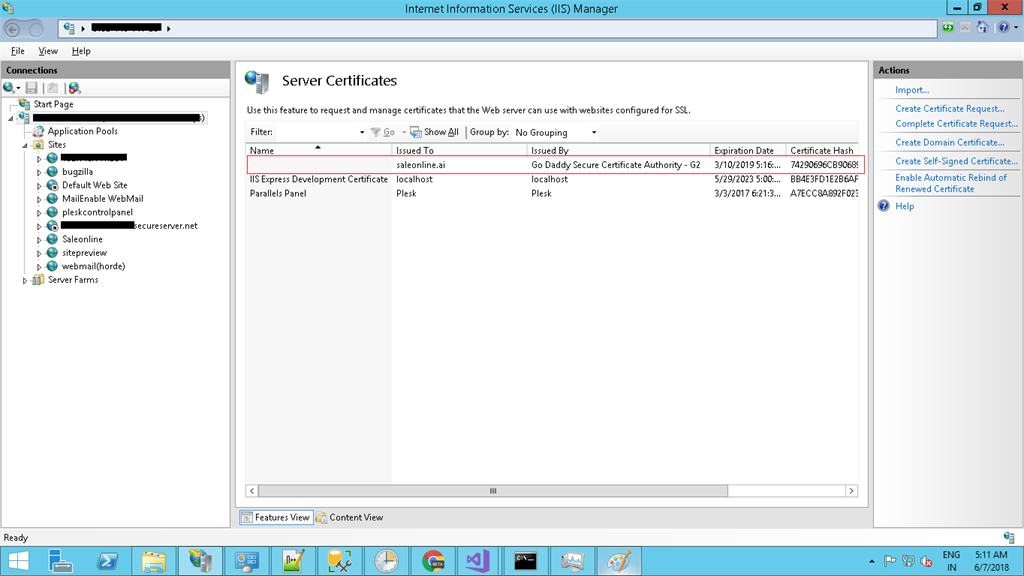Select Server Farms node
Image resolution: width=1024 pixels, height=576 pixels.
coord(73,280)
